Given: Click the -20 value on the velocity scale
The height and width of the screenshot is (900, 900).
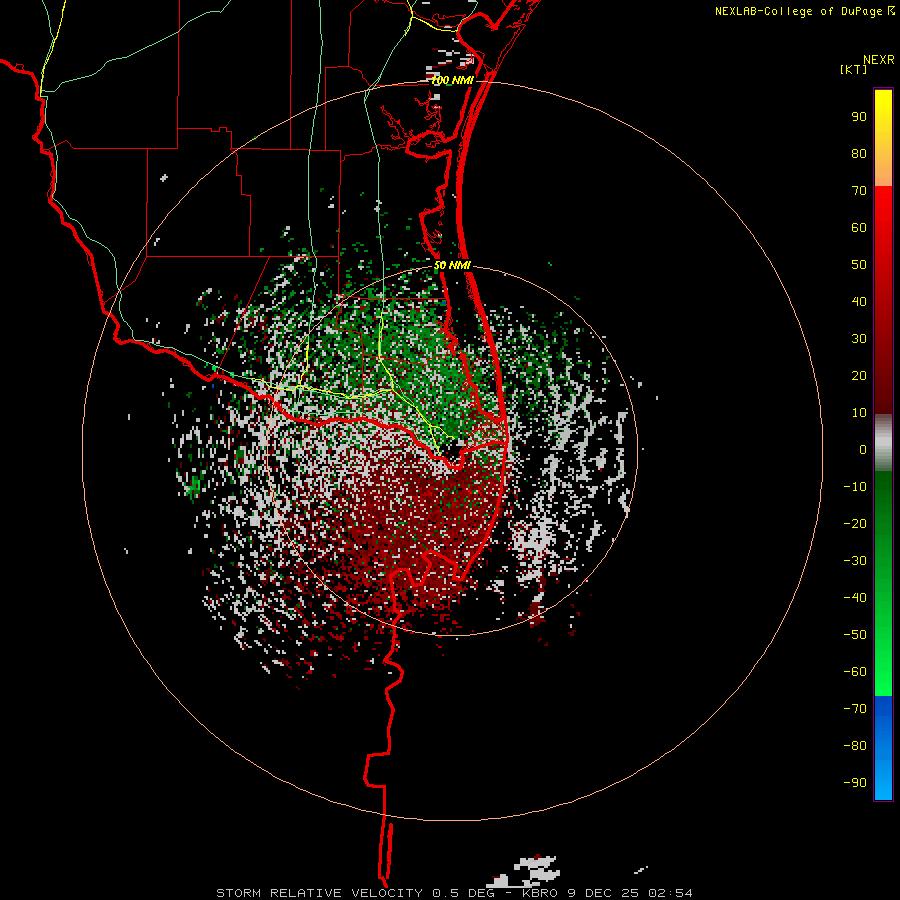Looking at the screenshot, I should pyautogui.click(x=855, y=523).
